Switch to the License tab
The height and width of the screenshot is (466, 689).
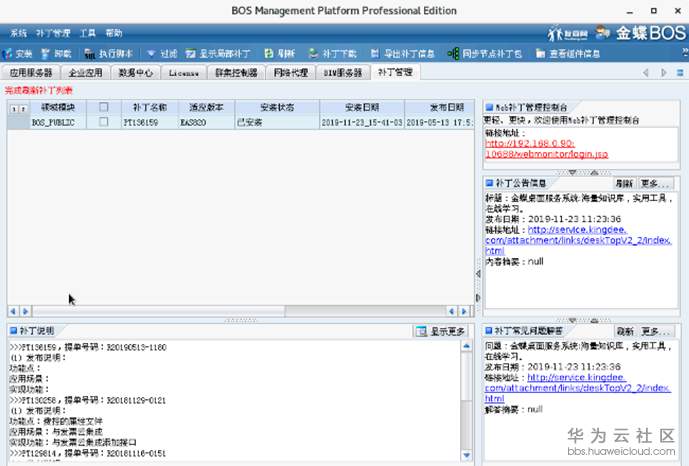184,72
